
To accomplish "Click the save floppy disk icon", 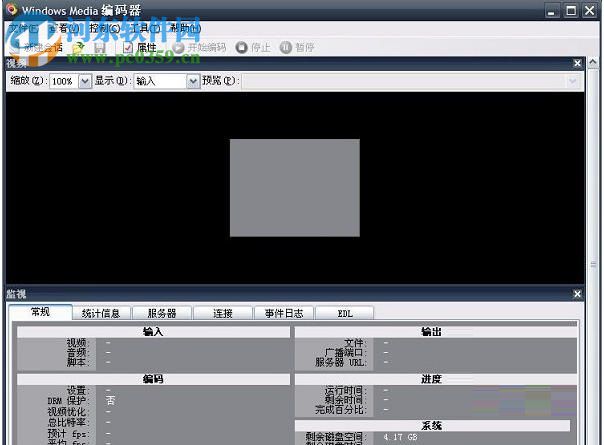I will 100,48.
